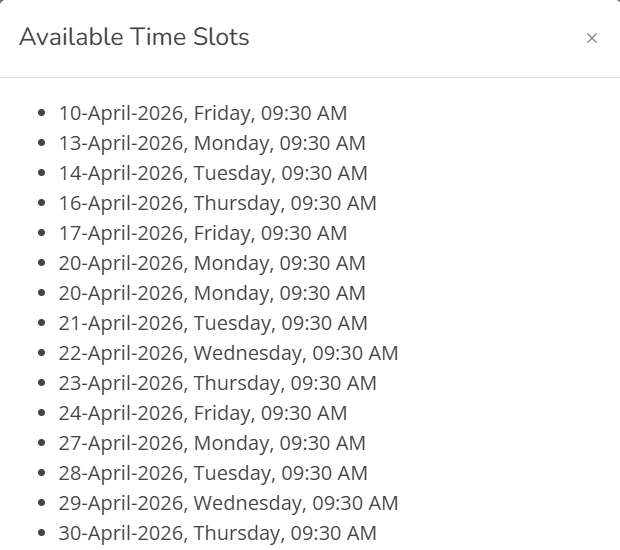Pick the 24-April-2026 Friday slot
This screenshot has height=550, width=620.
tap(203, 413)
